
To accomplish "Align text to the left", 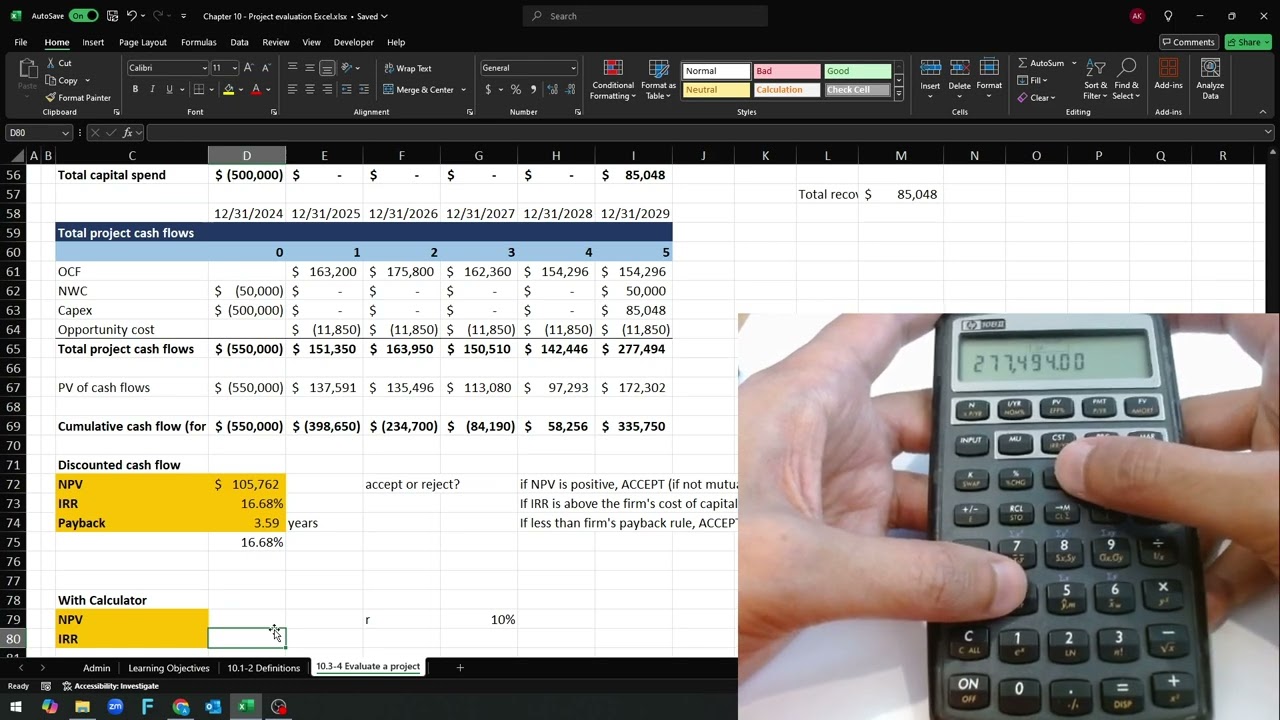I will (292, 89).
